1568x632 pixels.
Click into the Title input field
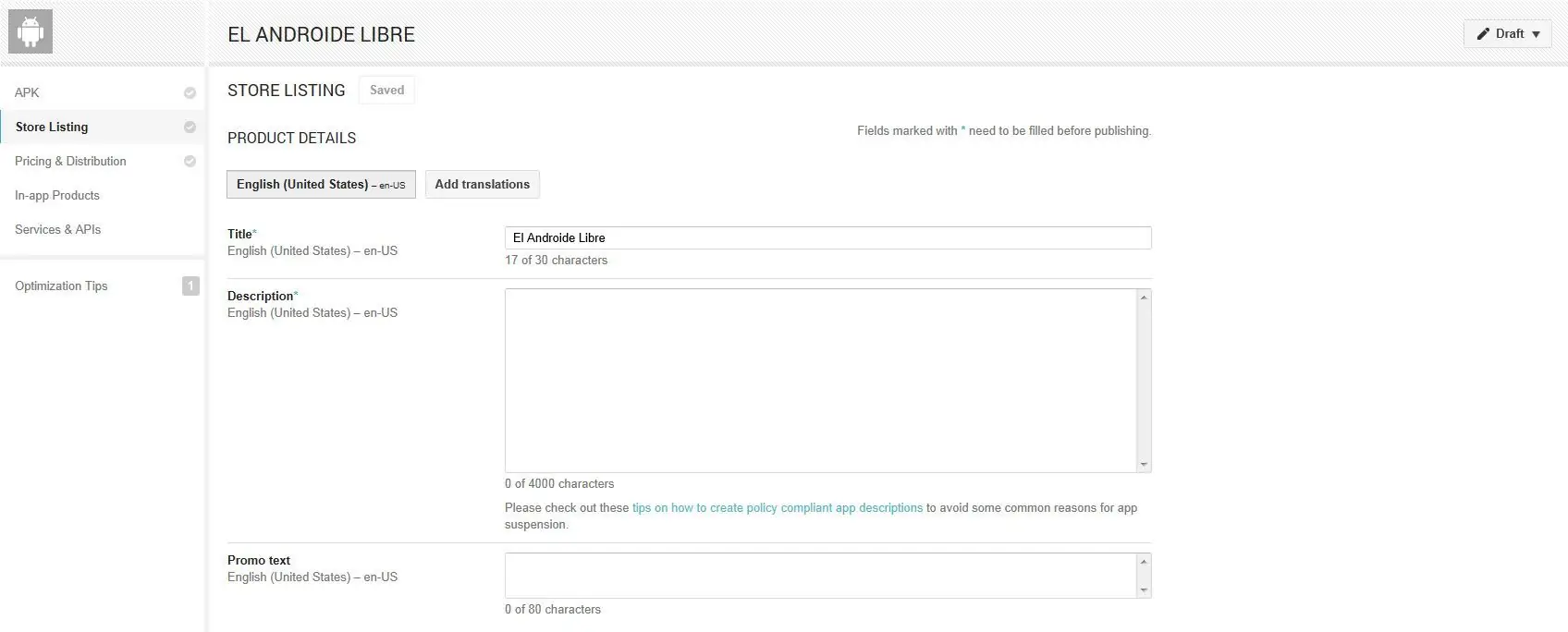[827, 237]
